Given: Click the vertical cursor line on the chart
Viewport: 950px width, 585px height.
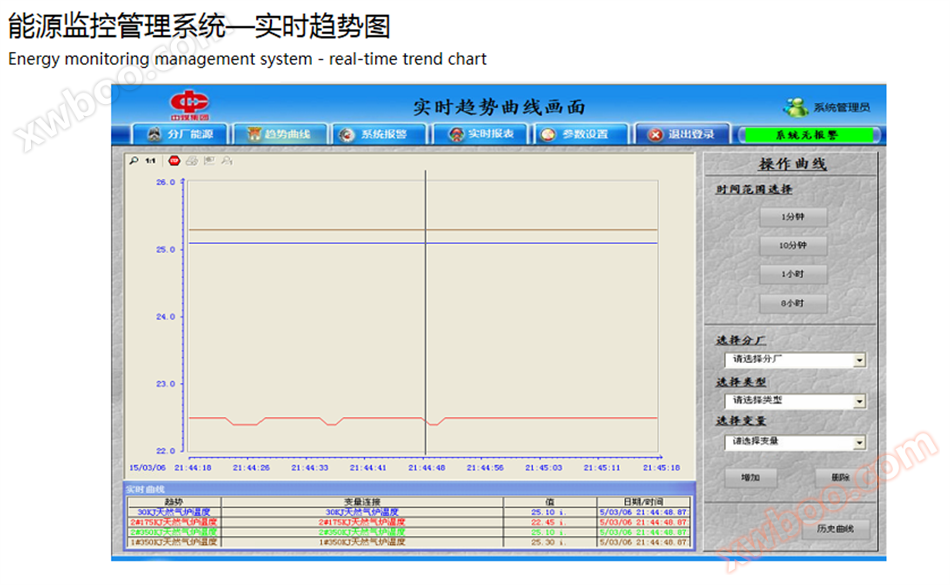Looking at the screenshot, I should click(425, 312).
